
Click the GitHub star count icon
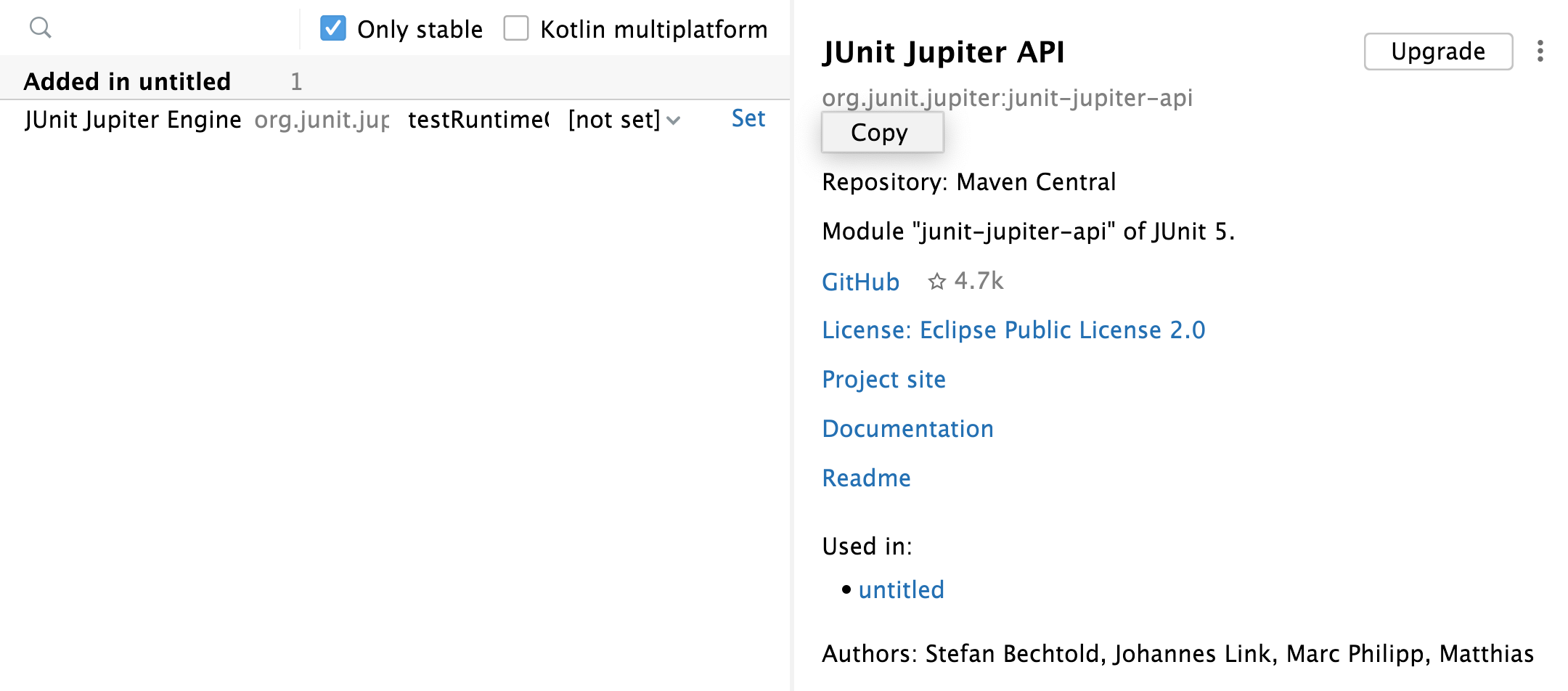(x=937, y=282)
